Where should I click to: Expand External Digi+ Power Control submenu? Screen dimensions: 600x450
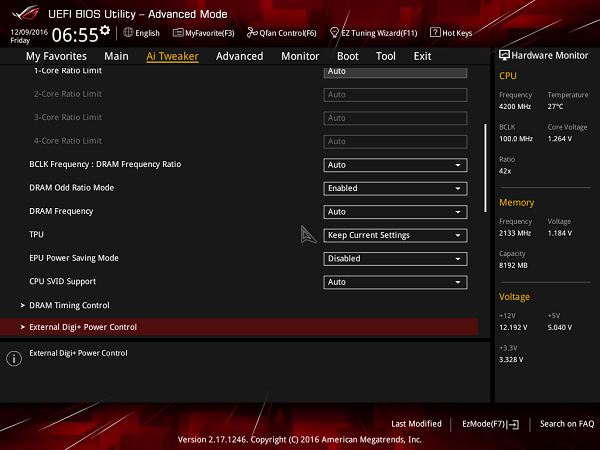[239, 327]
